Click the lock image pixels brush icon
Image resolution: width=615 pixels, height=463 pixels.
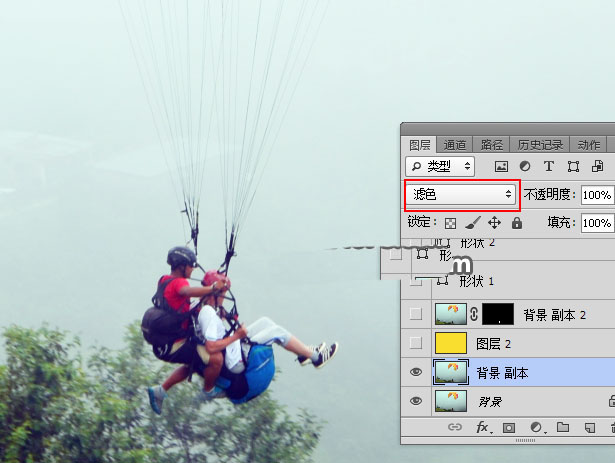tap(473, 223)
